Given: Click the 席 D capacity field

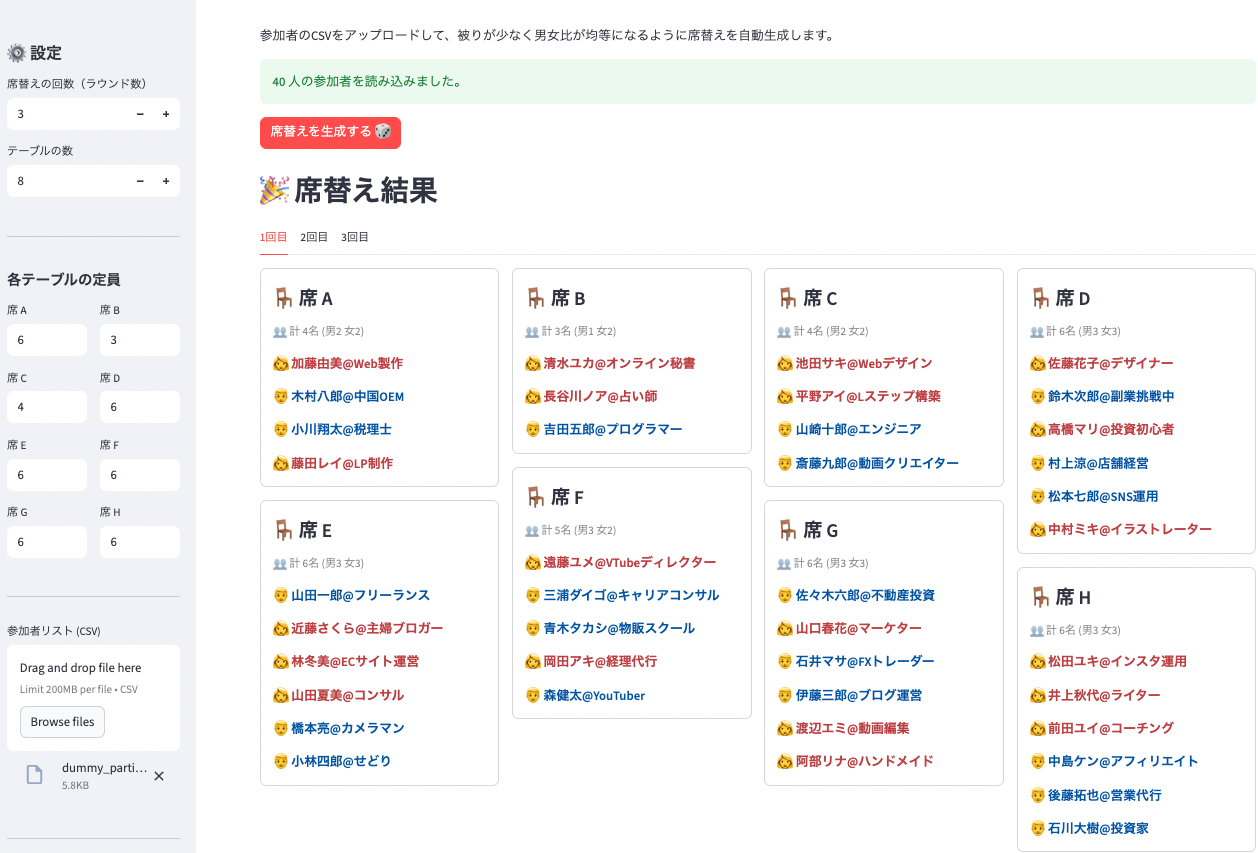Looking at the screenshot, I should tap(140, 407).
